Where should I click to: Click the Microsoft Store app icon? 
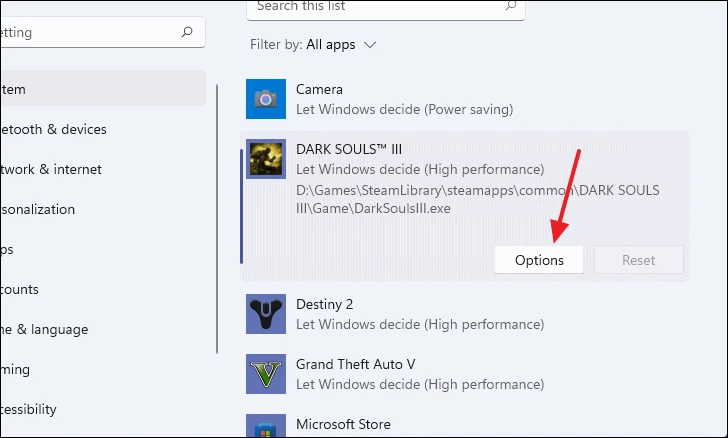tap(266, 426)
